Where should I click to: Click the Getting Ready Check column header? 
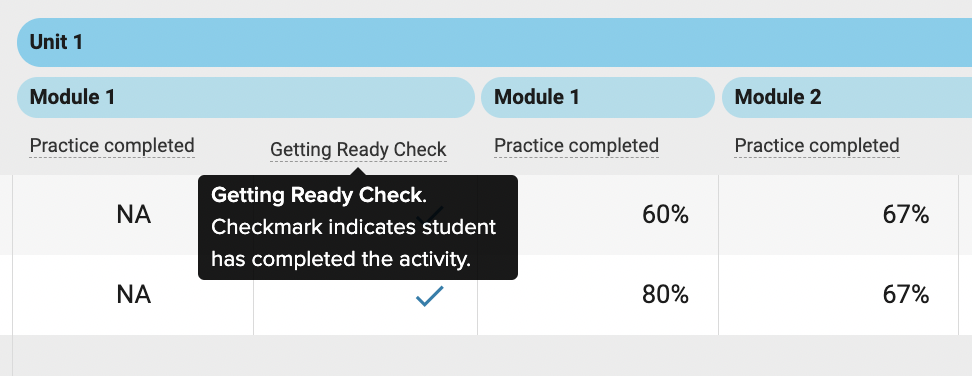[358, 150]
